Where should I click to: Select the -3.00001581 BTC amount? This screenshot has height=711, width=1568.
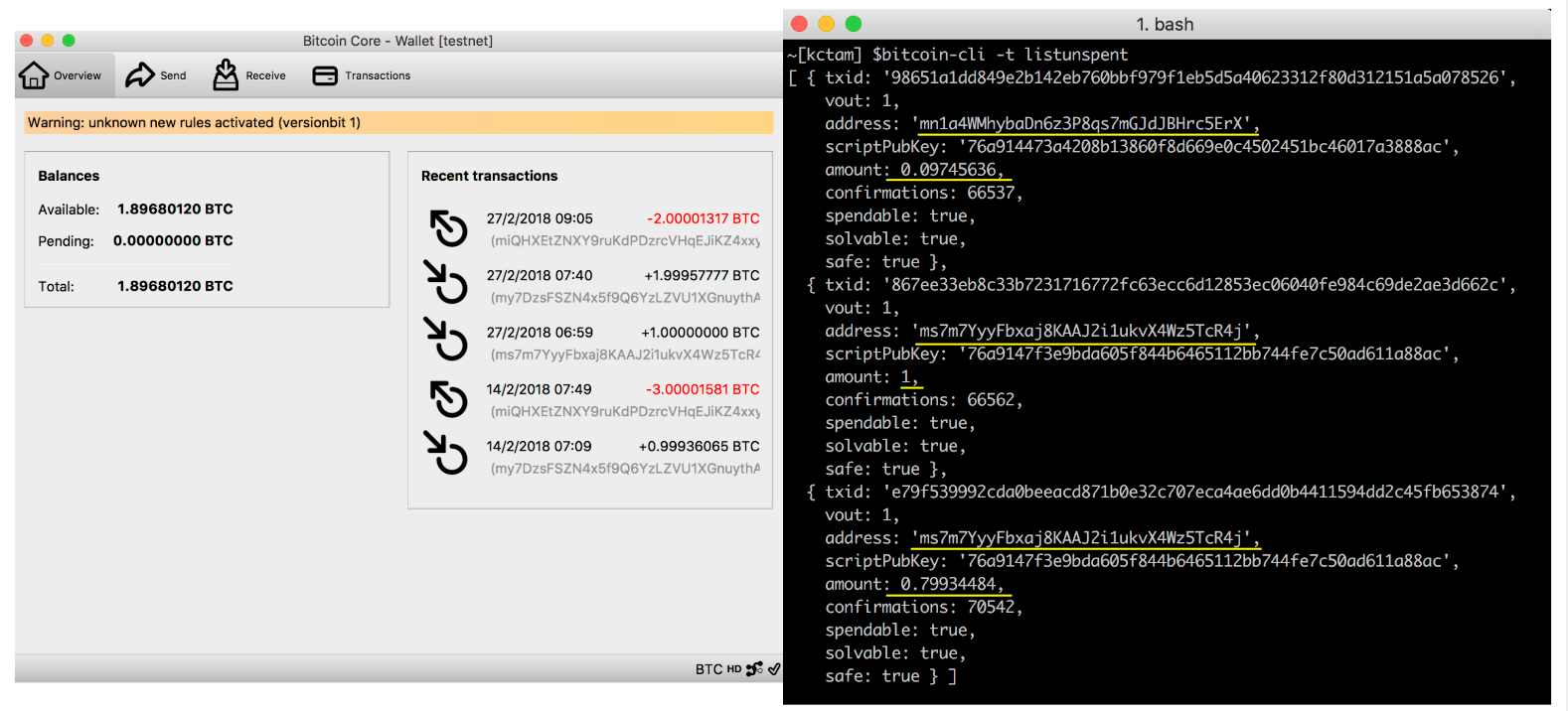[703, 389]
